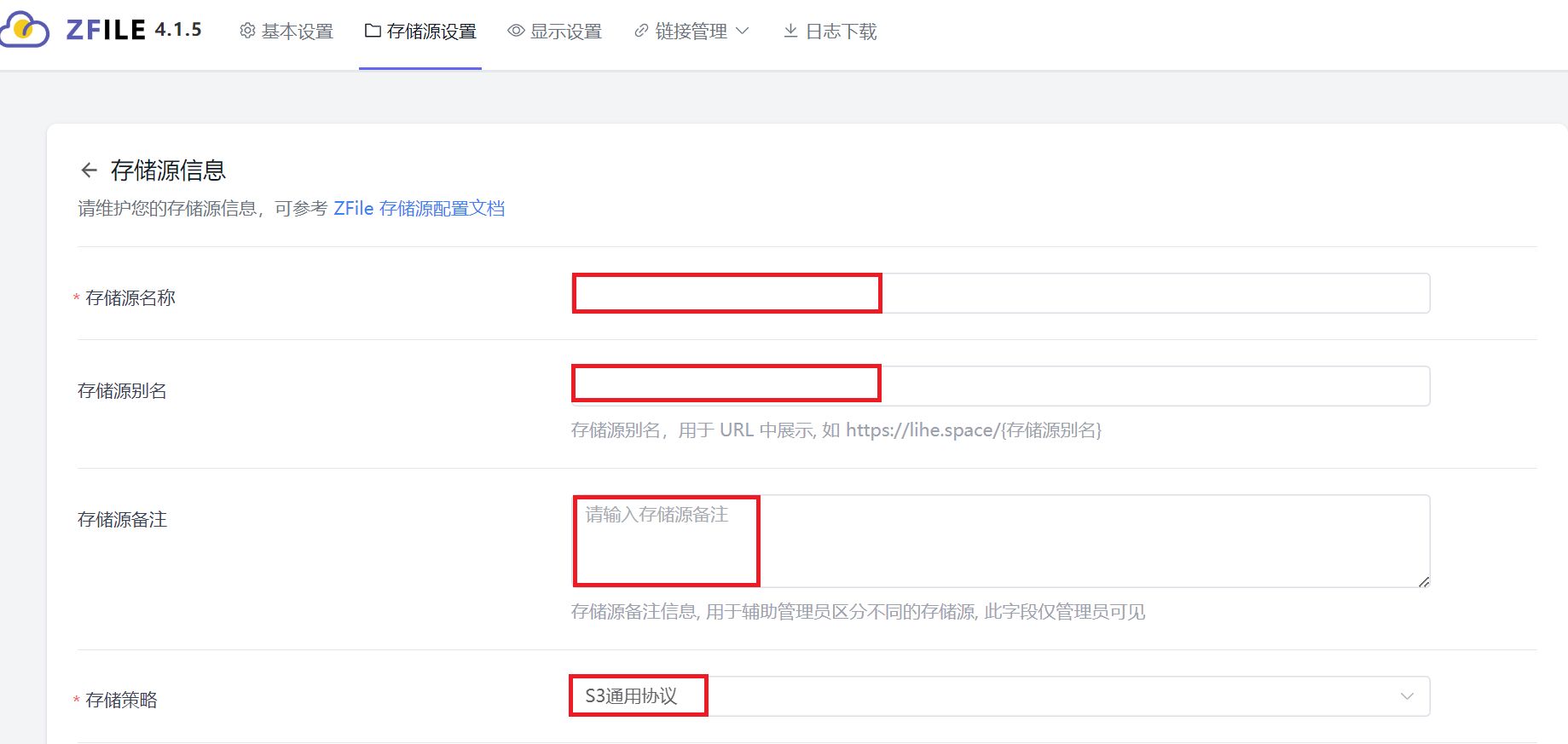This screenshot has height=744, width=1568.
Task: Open the ZFile 存储源配置文档 link
Action: (x=419, y=209)
